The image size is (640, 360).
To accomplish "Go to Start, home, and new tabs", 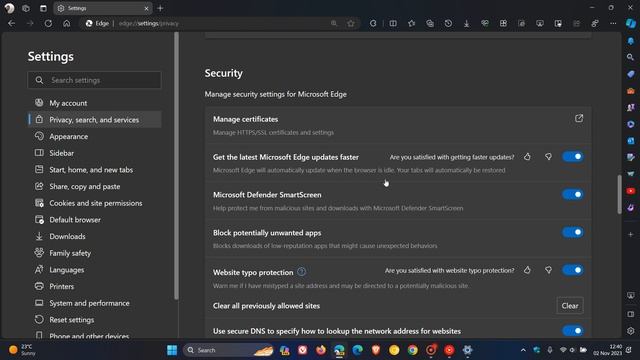I will 94,170.
